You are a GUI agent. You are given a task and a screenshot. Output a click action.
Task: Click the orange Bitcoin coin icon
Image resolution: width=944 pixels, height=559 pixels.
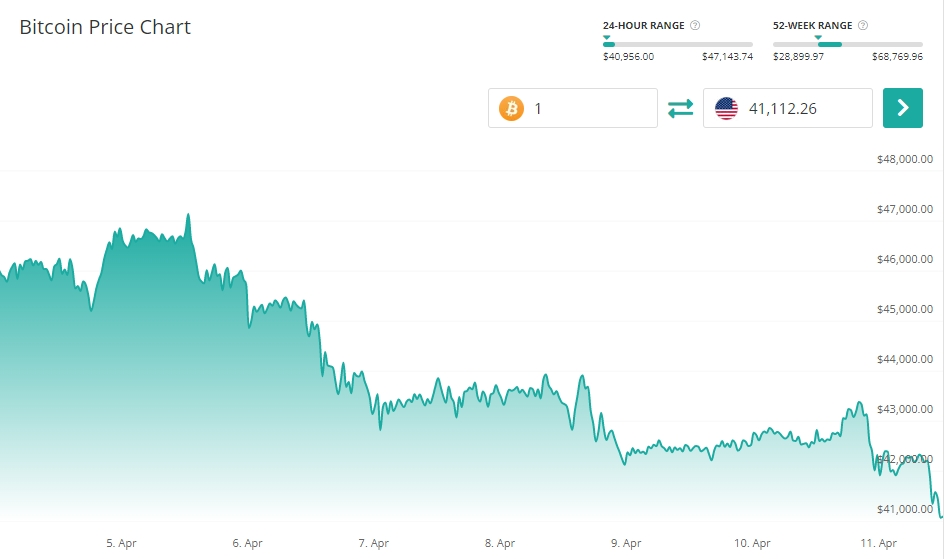(511, 108)
